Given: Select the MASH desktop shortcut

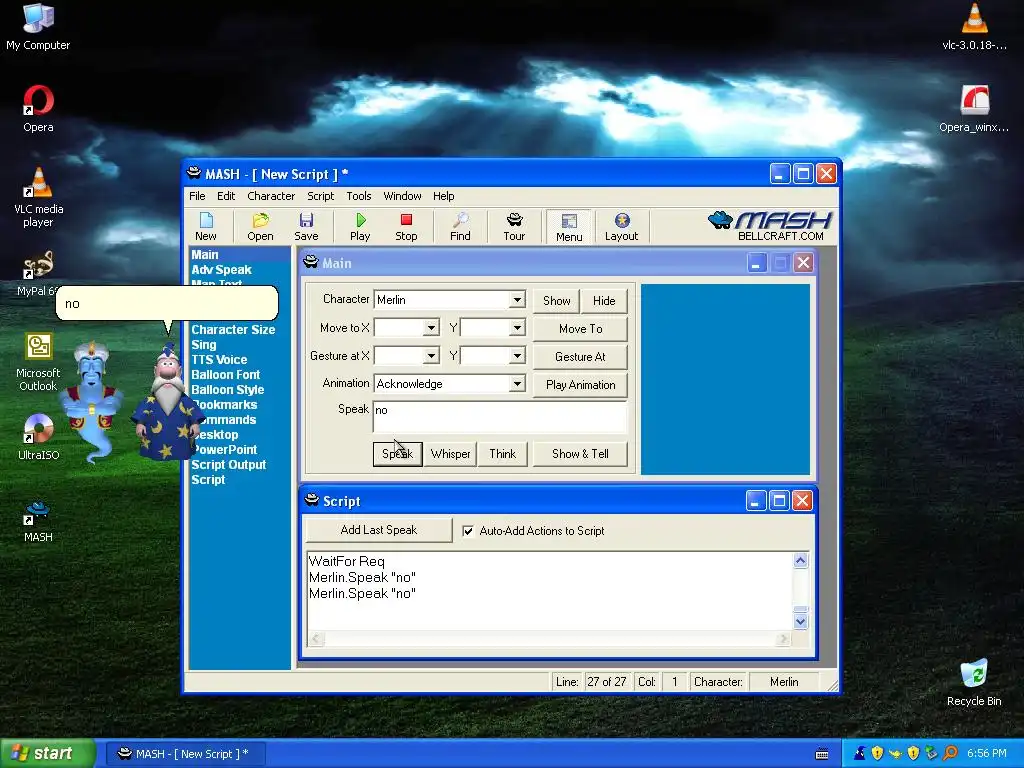Looking at the screenshot, I should point(38,521).
